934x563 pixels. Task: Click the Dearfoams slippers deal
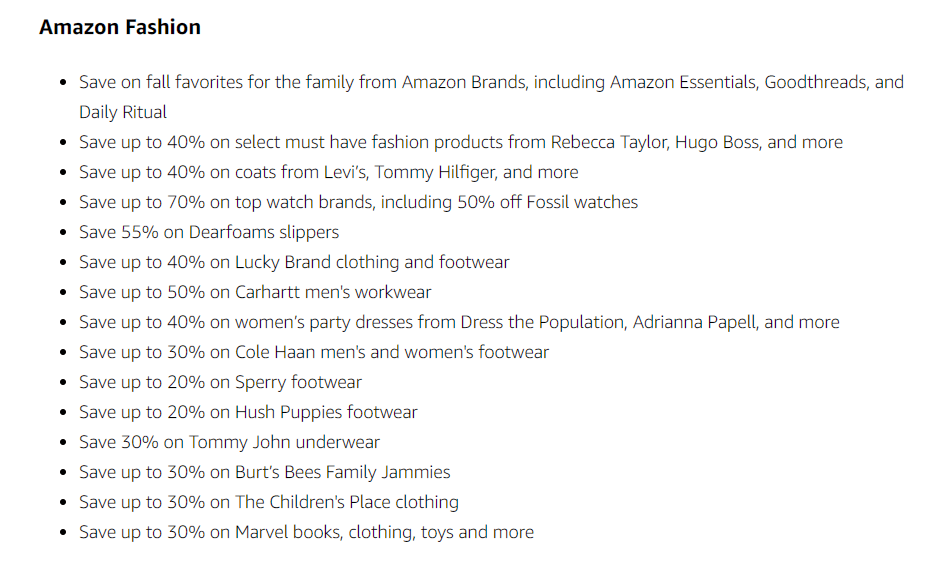(208, 232)
